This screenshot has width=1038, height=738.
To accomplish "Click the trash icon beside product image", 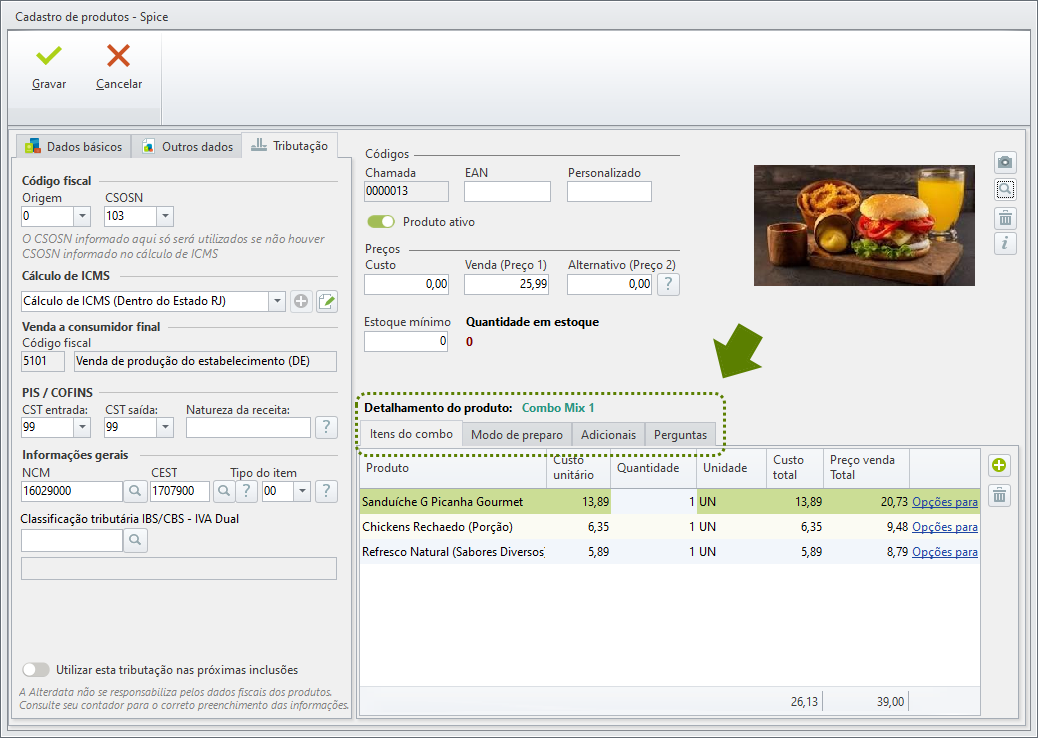I will pos(1005,217).
